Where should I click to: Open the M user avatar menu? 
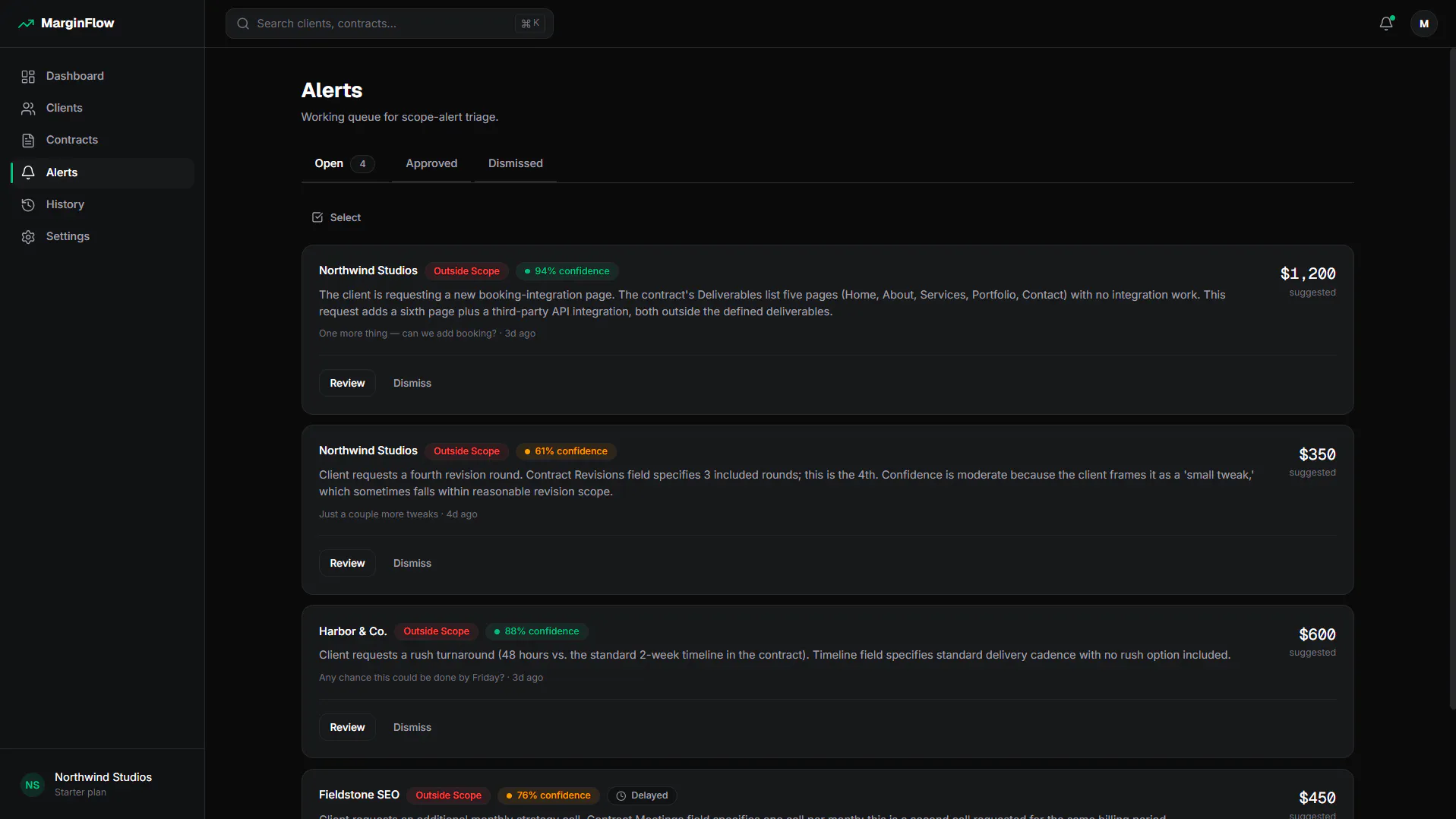coord(1424,24)
